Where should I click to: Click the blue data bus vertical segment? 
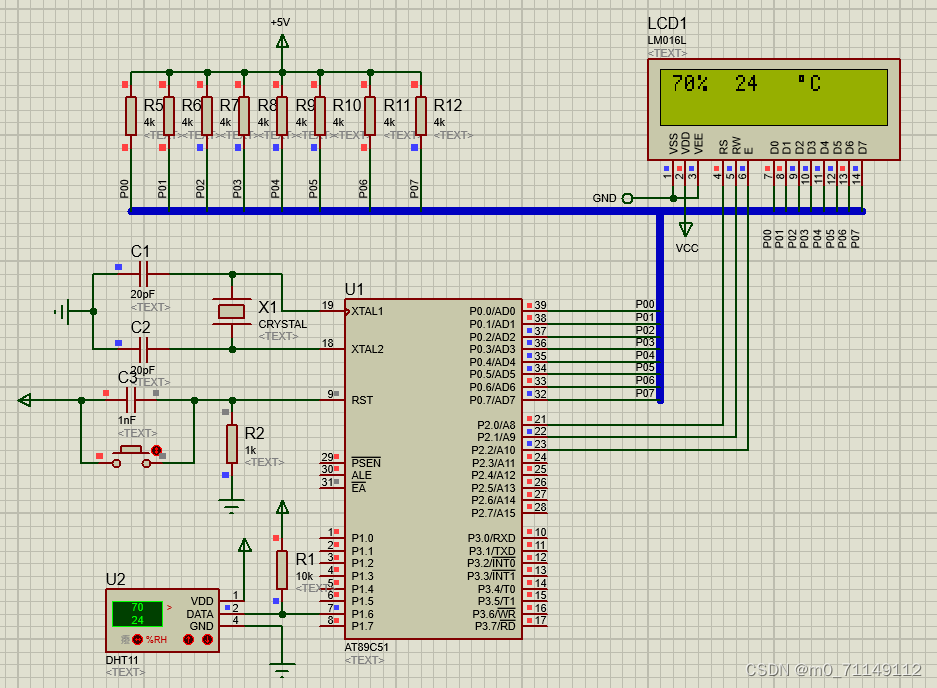pyautogui.click(x=660, y=308)
